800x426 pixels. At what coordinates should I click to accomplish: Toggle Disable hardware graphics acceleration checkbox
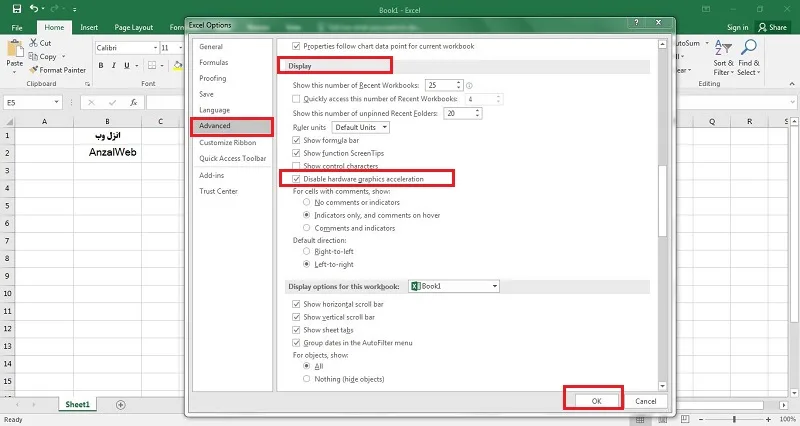coord(296,179)
